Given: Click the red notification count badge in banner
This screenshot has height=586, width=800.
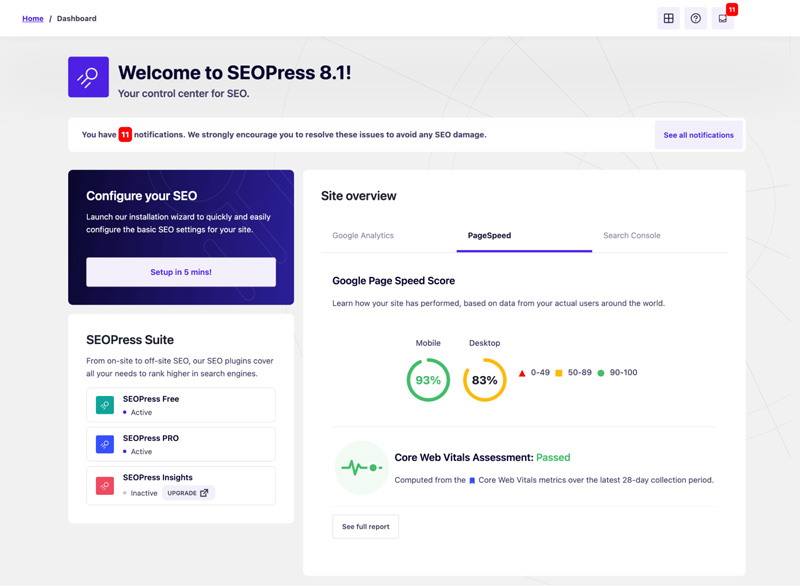Looking at the screenshot, I should click(x=125, y=135).
